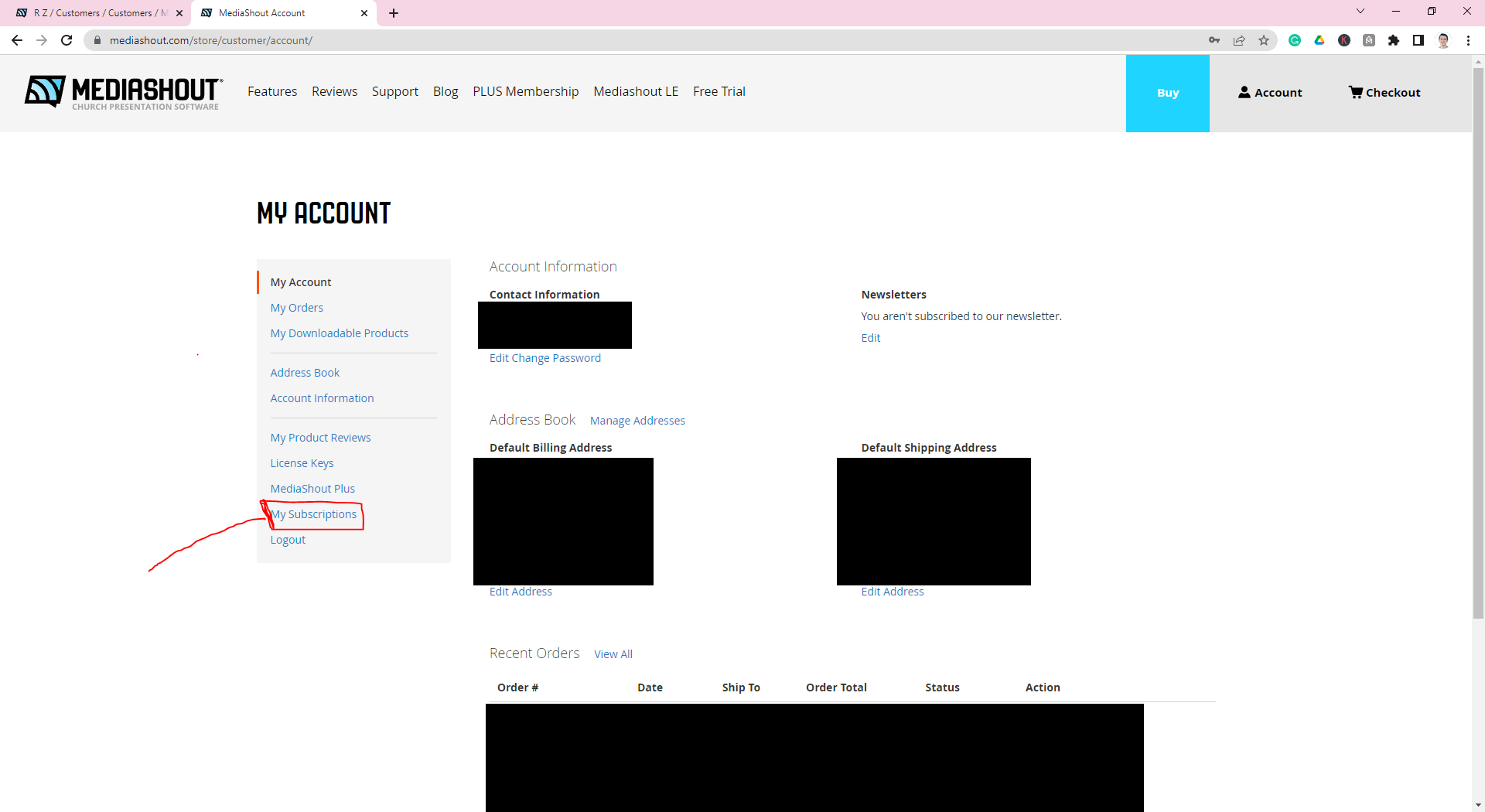The height and width of the screenshot is (812, 1485).
Task: Click the blue Buy button
Action: [x=1168, y=93]
